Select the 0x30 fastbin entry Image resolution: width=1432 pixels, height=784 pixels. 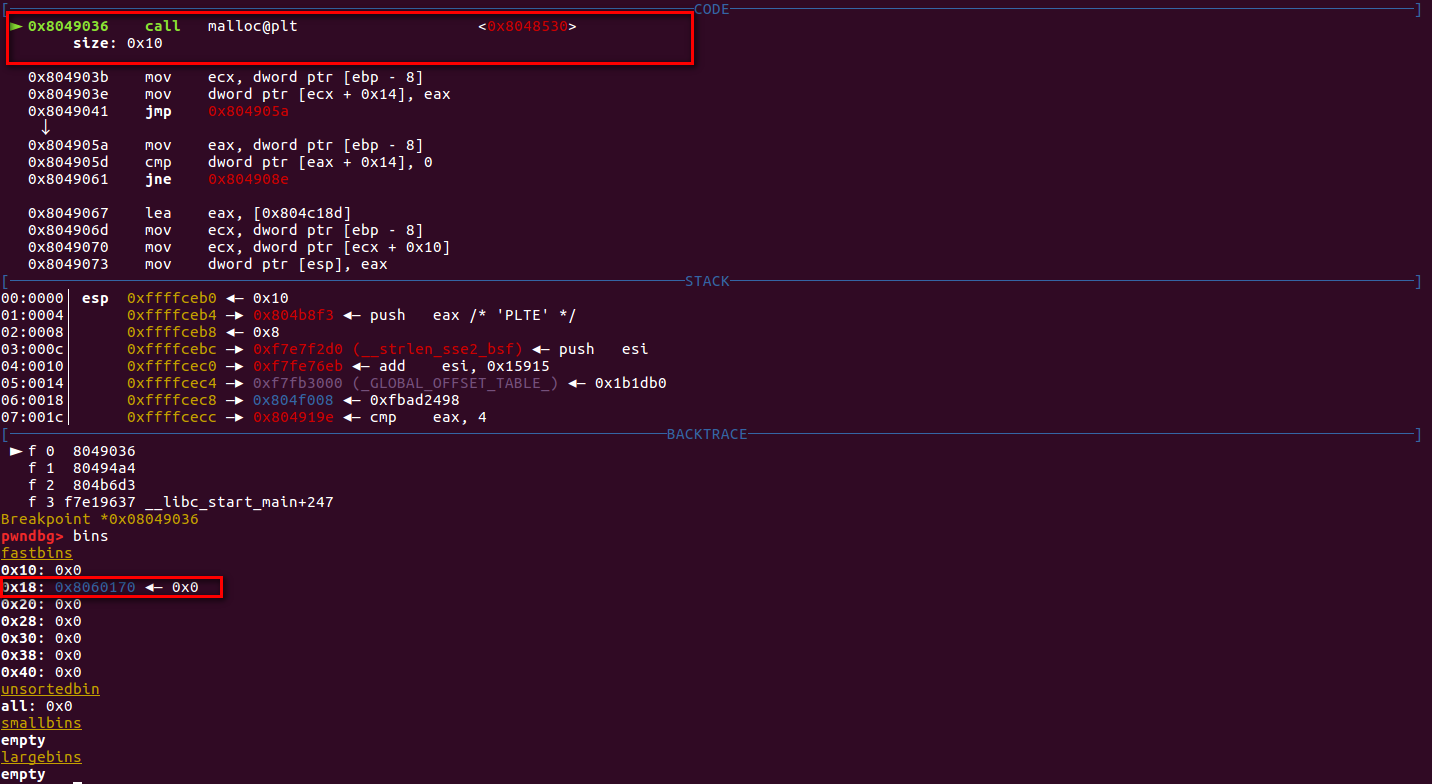[41, 638]
